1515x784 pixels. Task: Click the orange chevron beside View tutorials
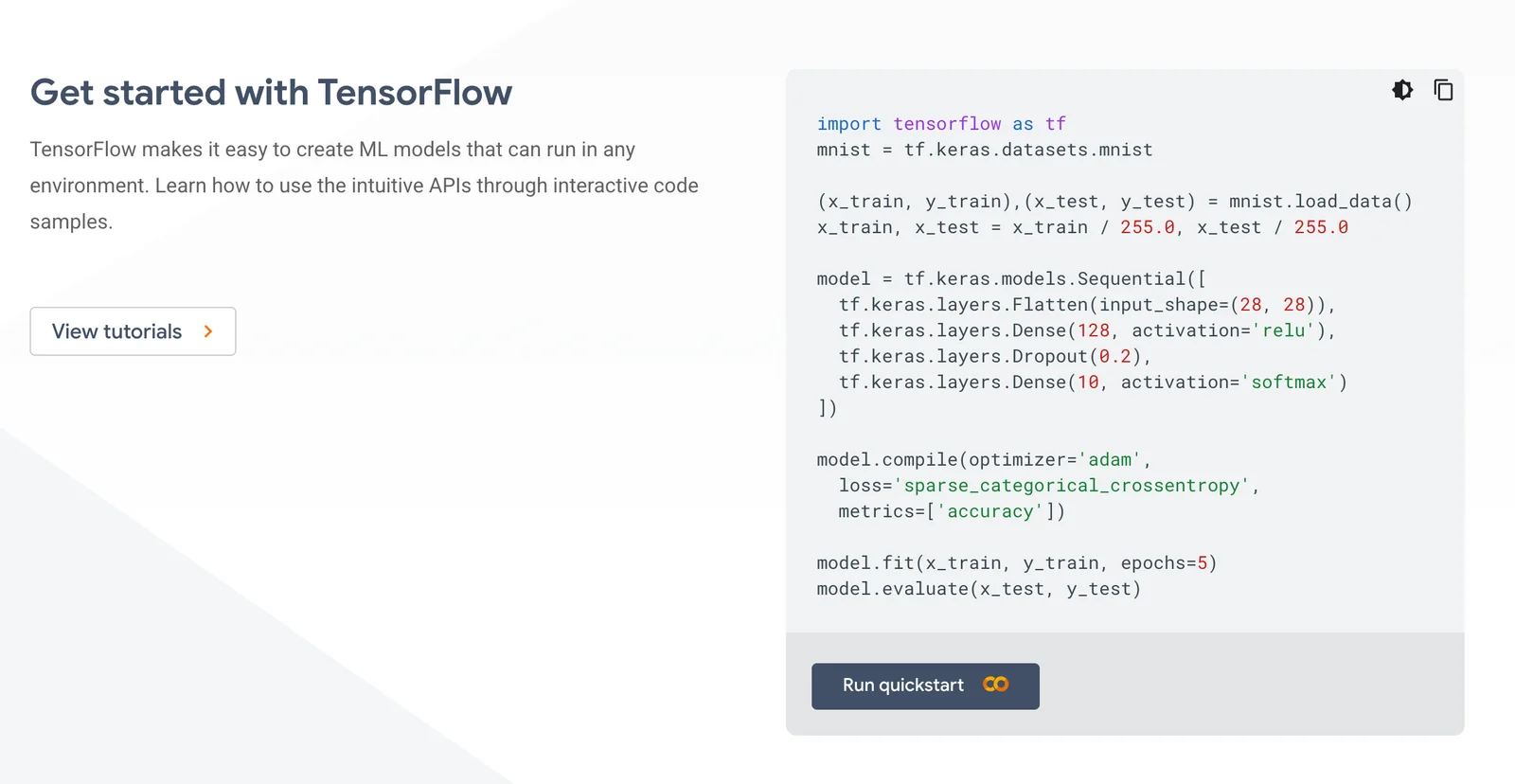point(208,331)
